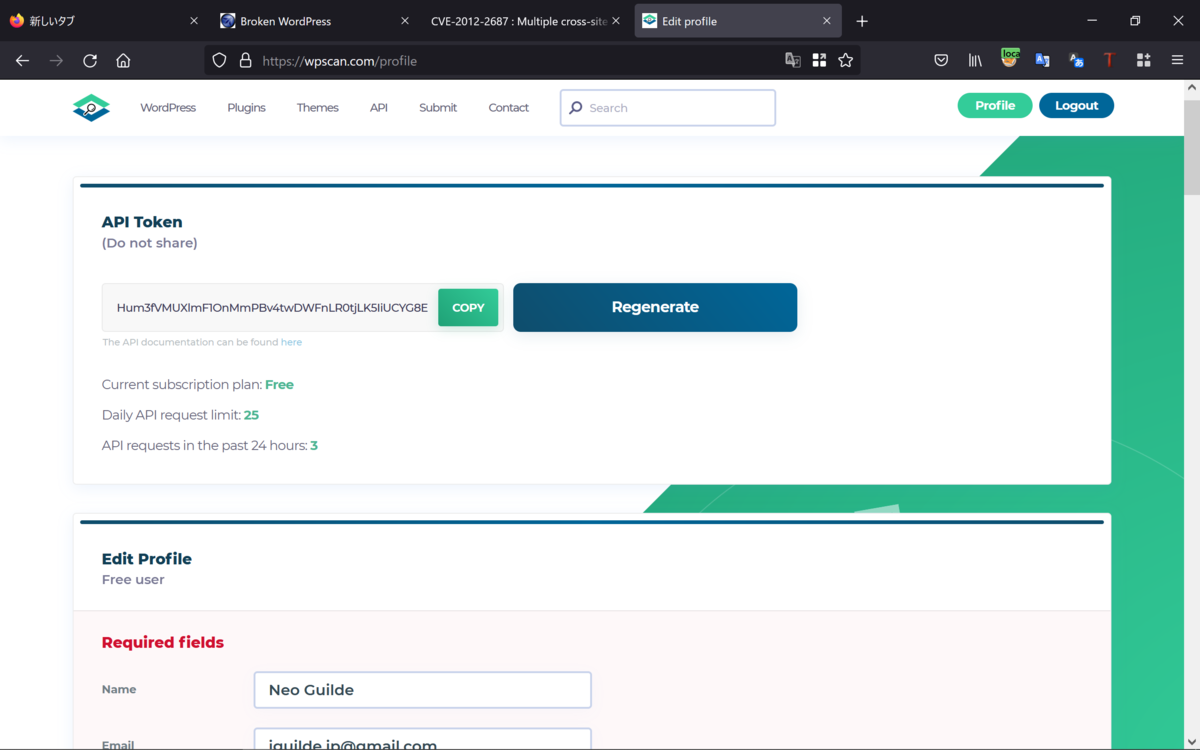Click the padlock site security icon
The image size is (1200, 750).
click(245, 61)
